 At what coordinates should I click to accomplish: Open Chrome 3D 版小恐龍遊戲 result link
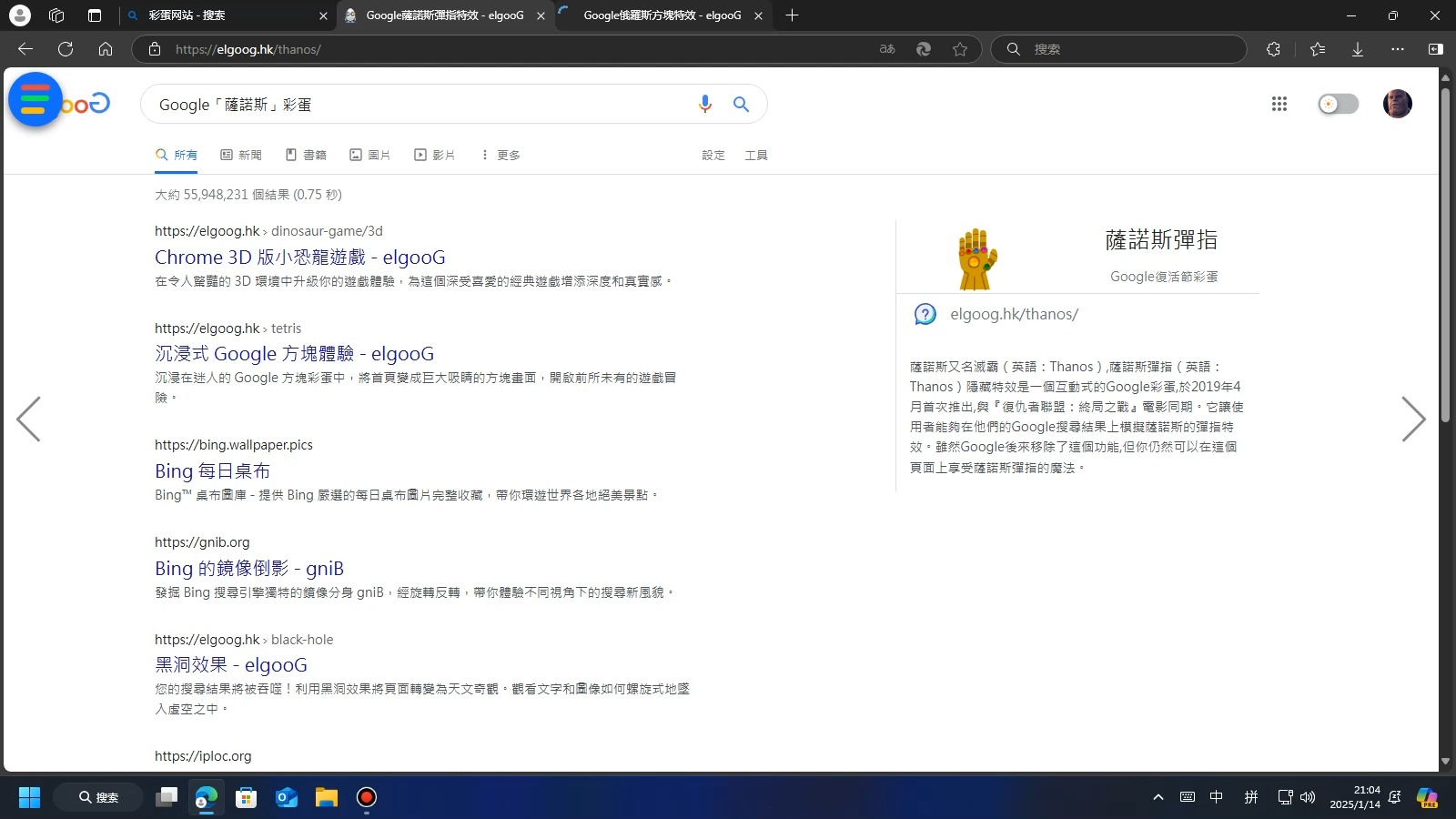click(x=300, y=258)
